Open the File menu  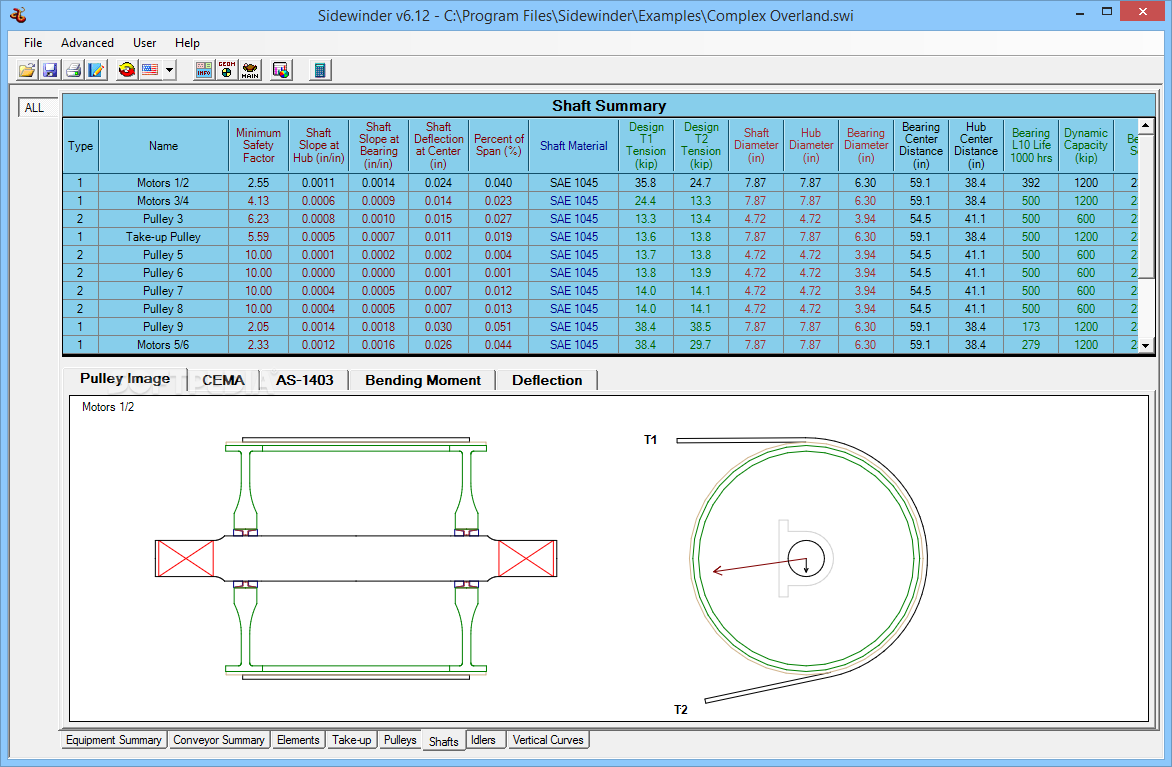click(x=33, y=43)
